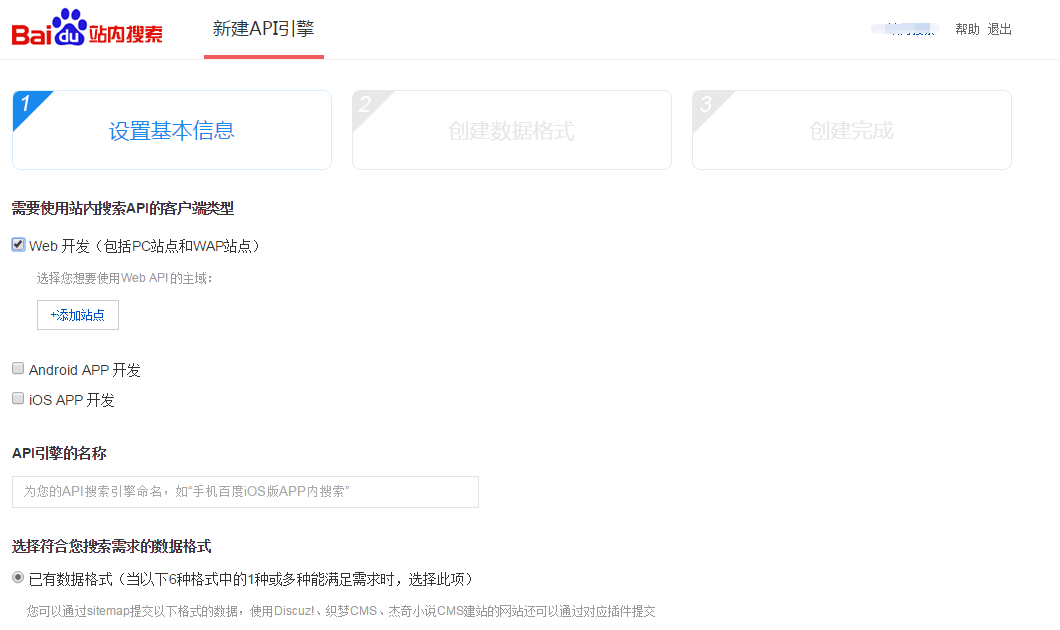Viewport: 1060px width, 630px height.
Task: Click the blurred username in header
Action: tap(905, 29)
